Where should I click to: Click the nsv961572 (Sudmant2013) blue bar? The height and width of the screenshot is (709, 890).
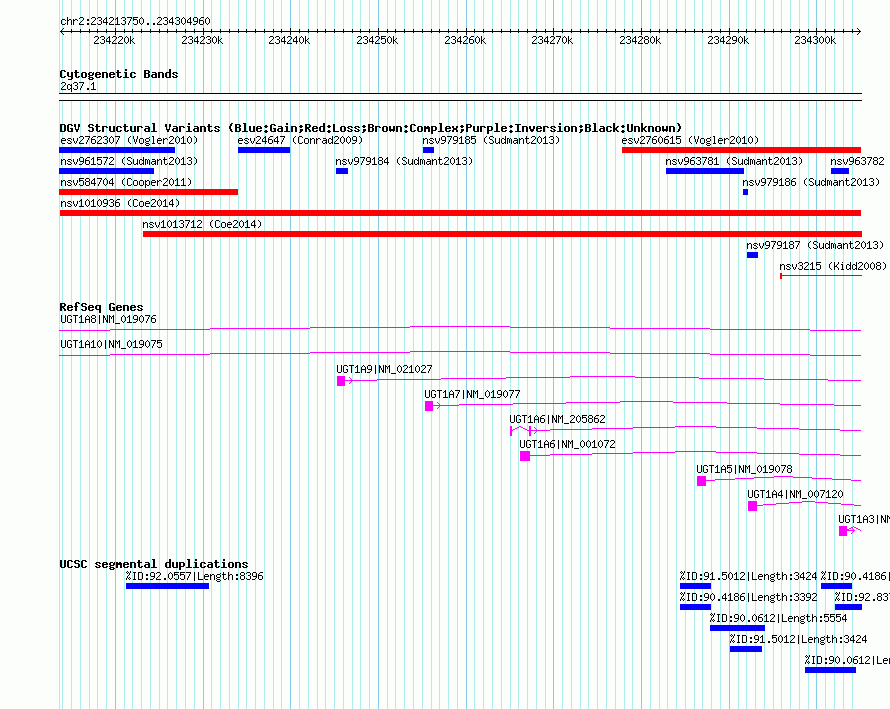coord(107,171)
